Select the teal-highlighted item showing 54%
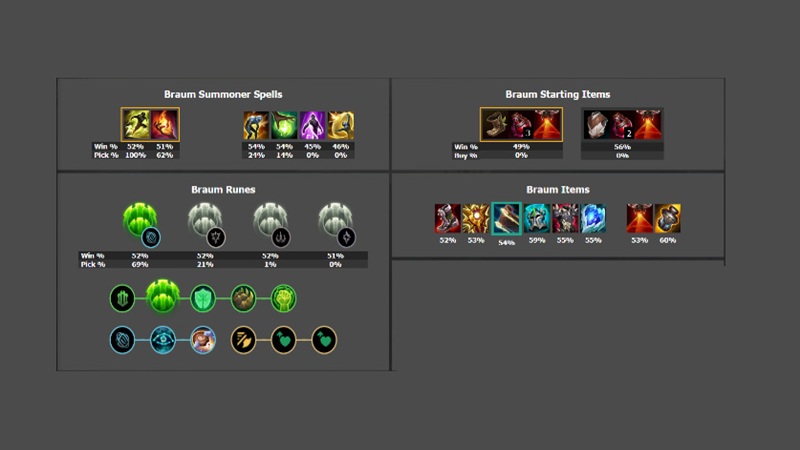This screenshot has height=450, width=800. tap(506, 218)
